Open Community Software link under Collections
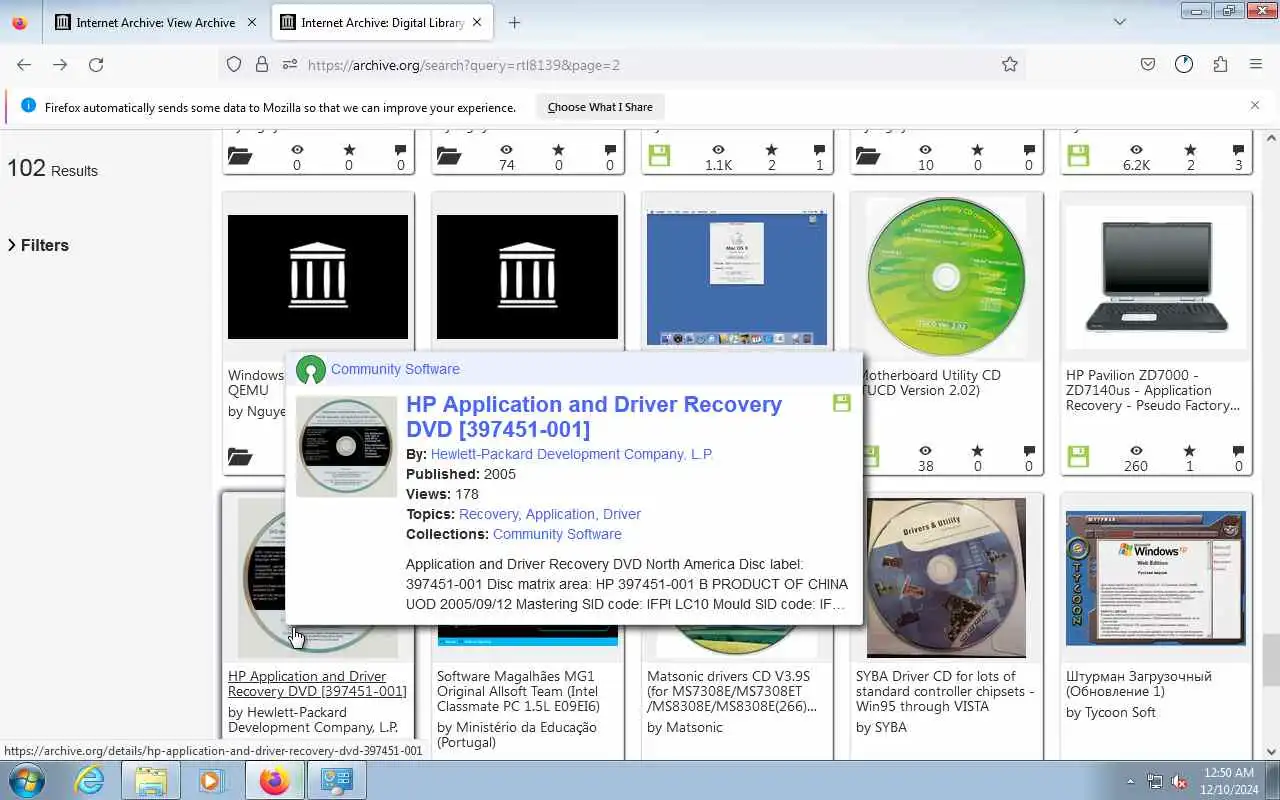Image resolution: width=1280 pixels, height=800 pixels. 557,534
